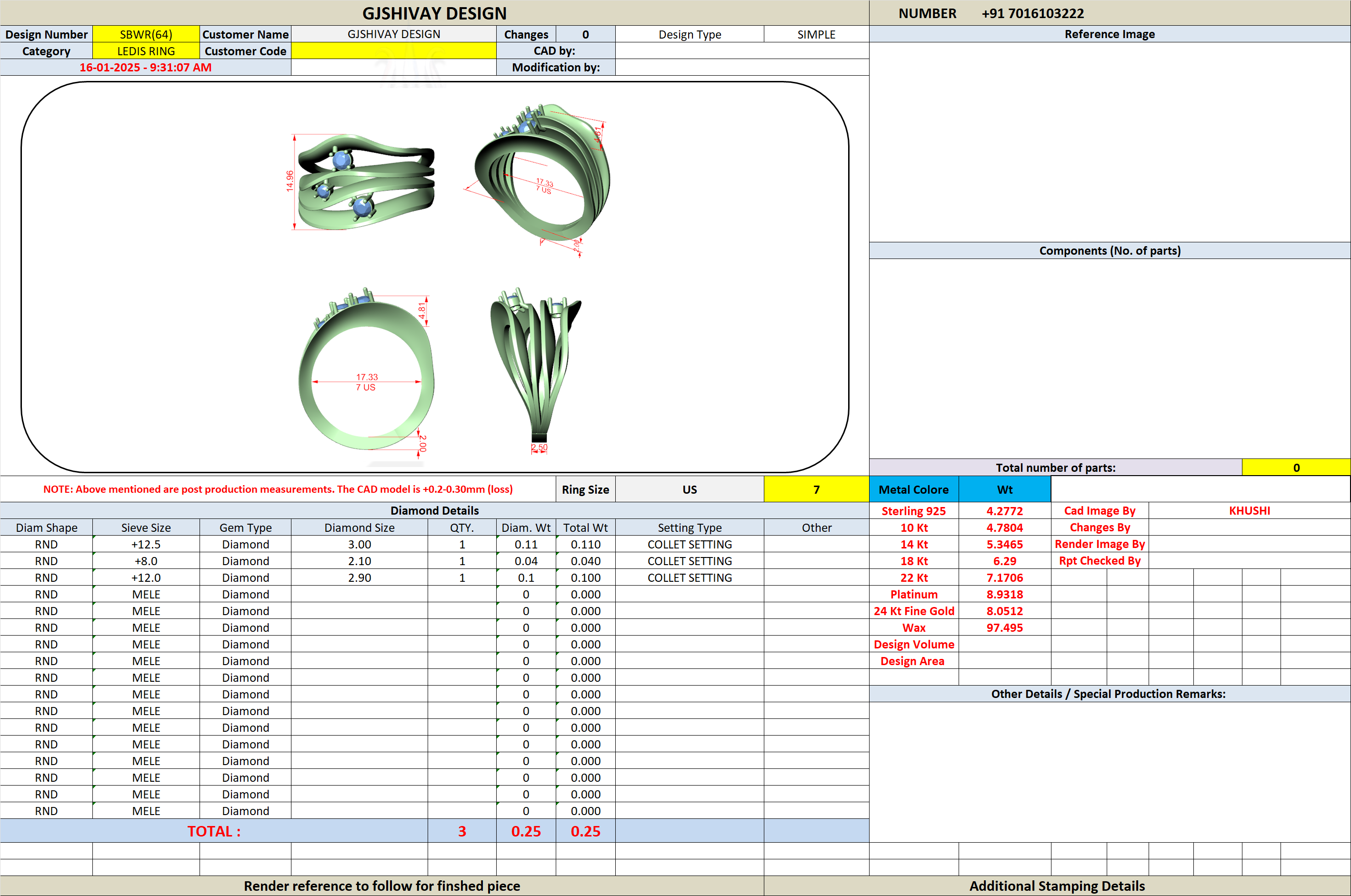This screenshot has height=896, width=1351.
Task: Select the design number cell SBWR(64)
Action: pos(146,34)
